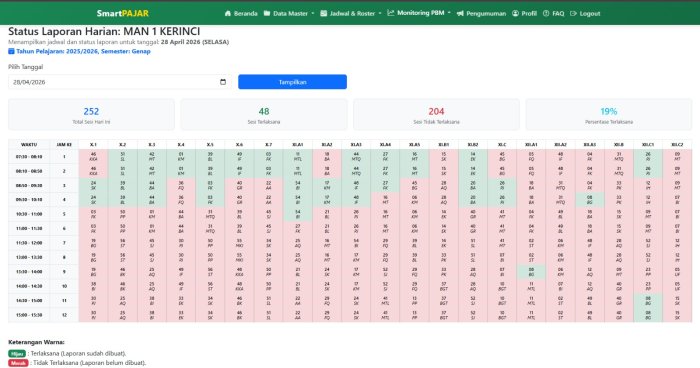This screenshot has width=700, height=368.
Task: Click the XII.B class column header
Action: [x=619, y=144]
